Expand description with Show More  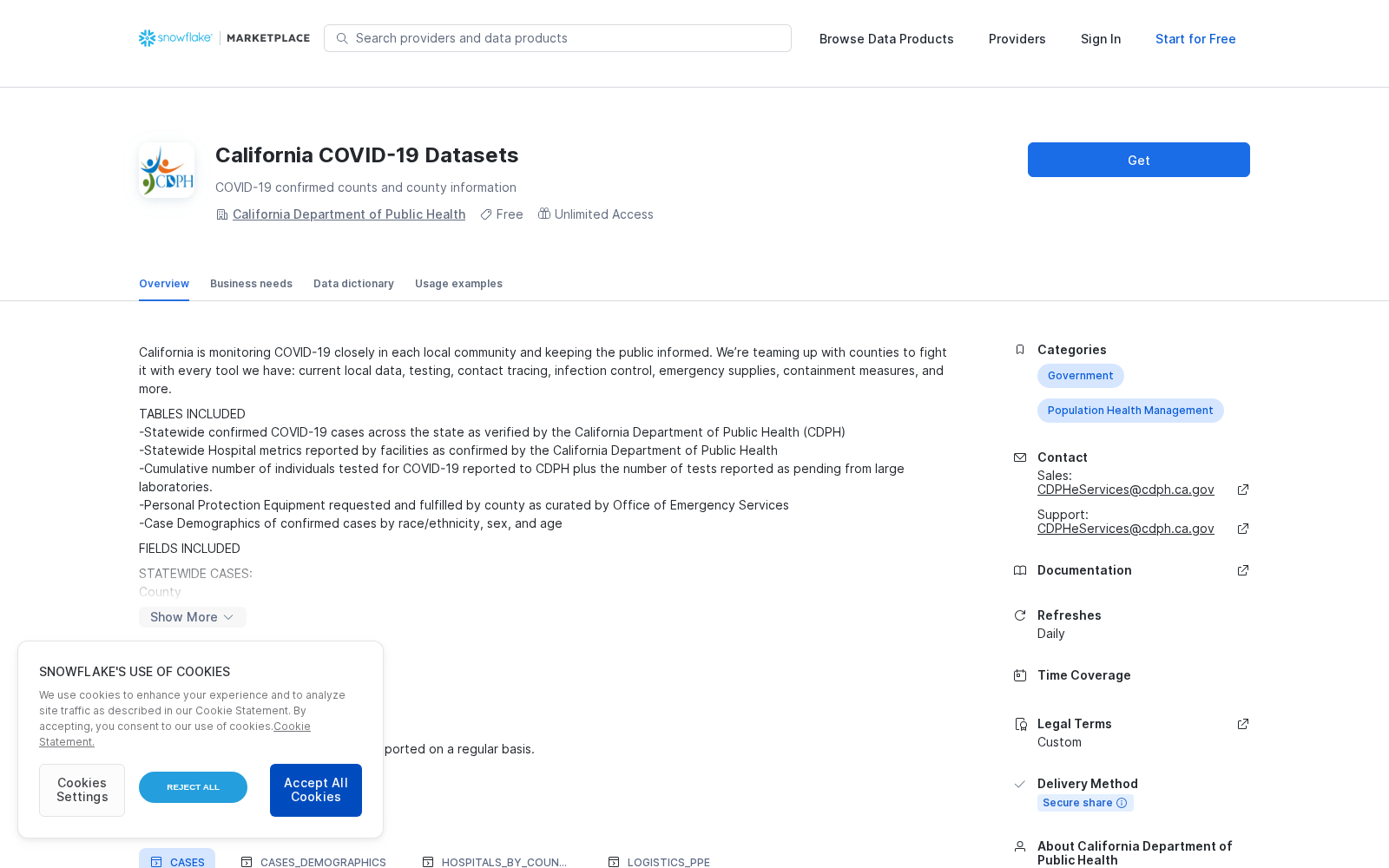193,617
